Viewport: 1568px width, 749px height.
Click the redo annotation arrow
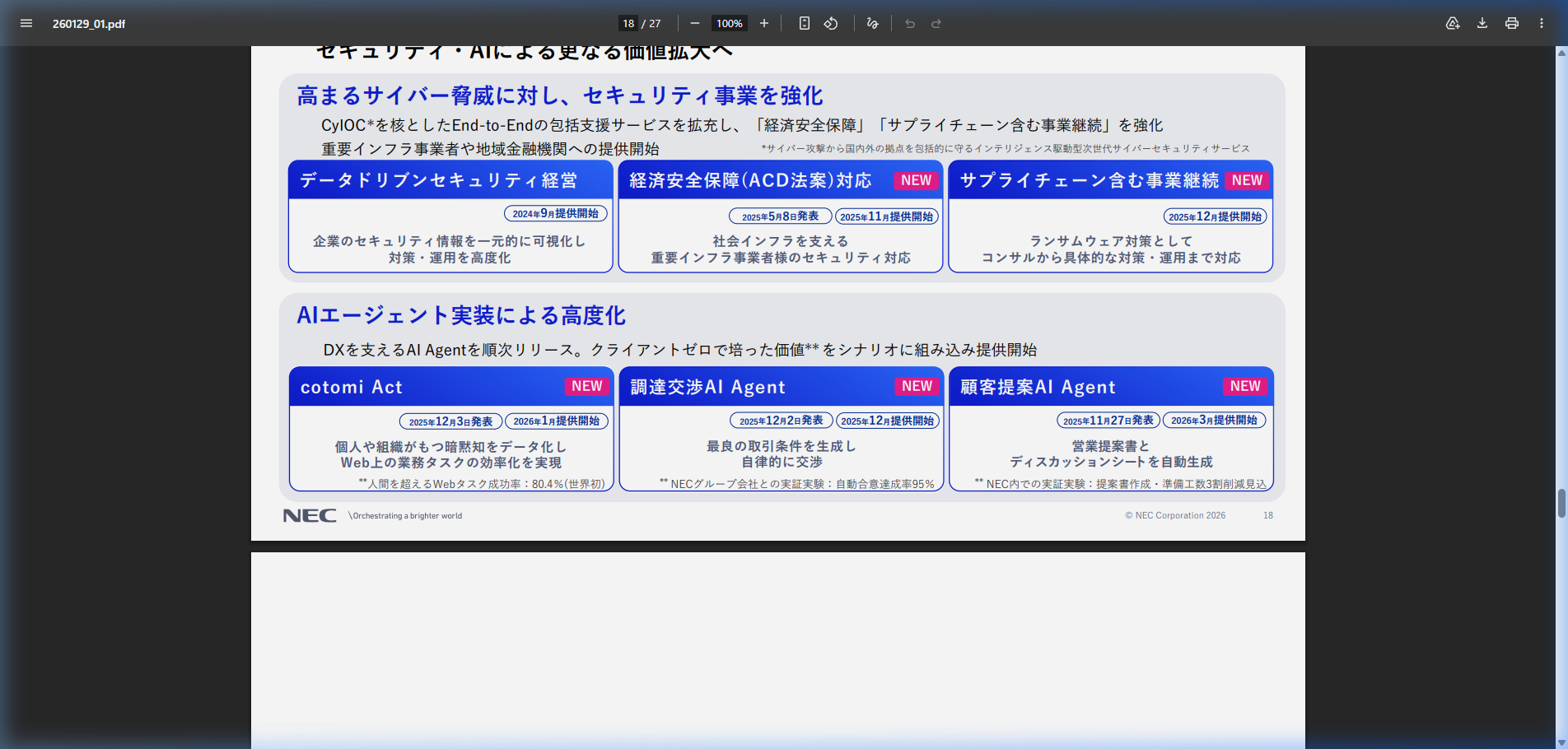coord(936,23)
